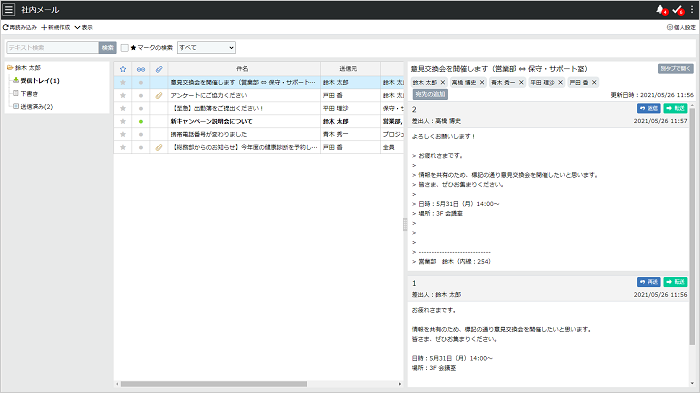The image size is (700, 393).
Task: Open the hamburger menu beside 社内メール
Action: coord(9,9)
